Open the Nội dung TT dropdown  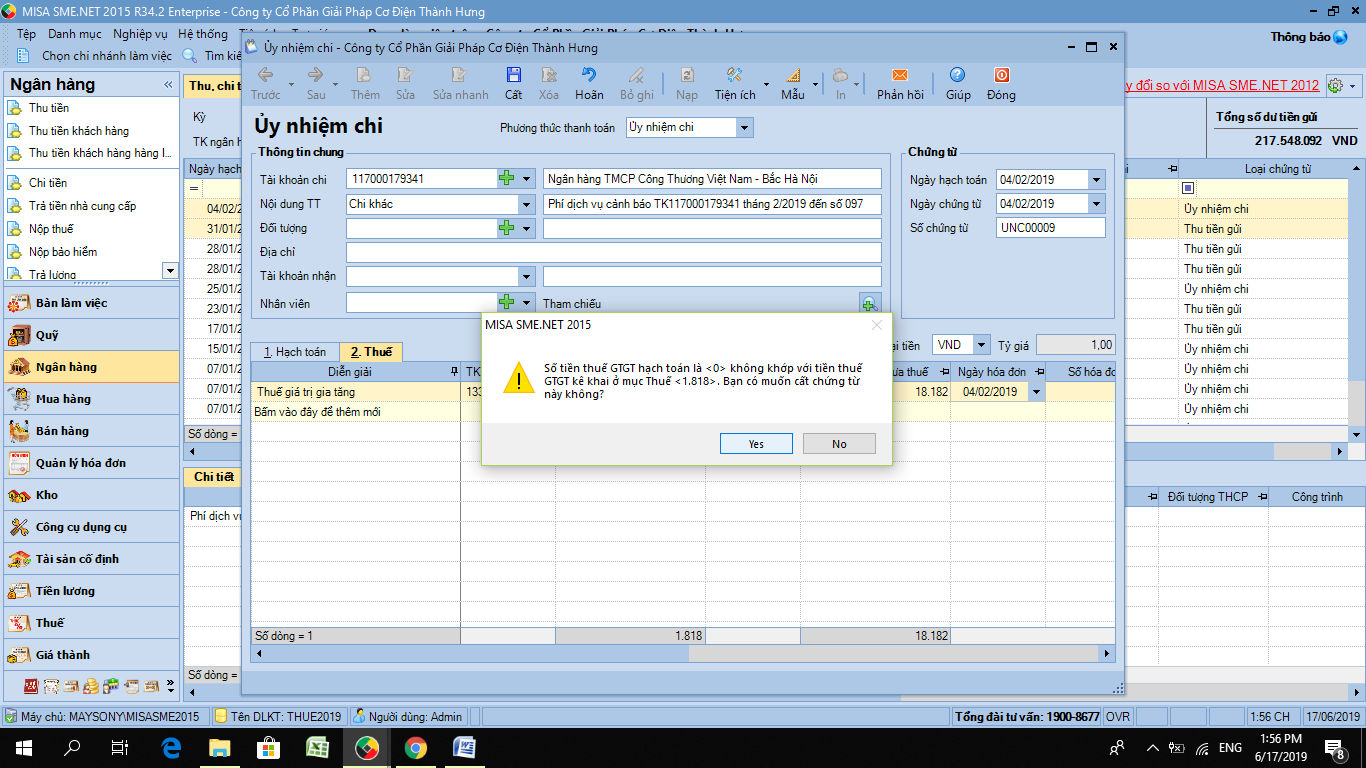(527, 204)
